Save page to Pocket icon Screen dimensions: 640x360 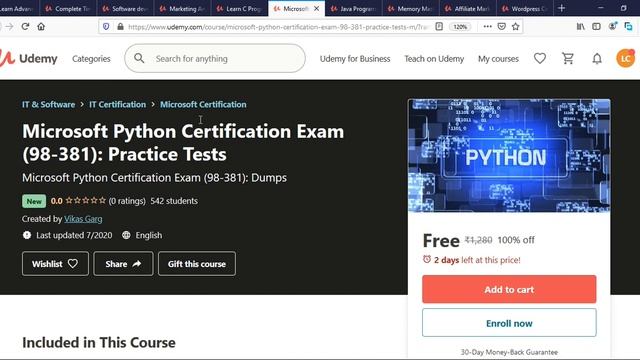[502, 27]
